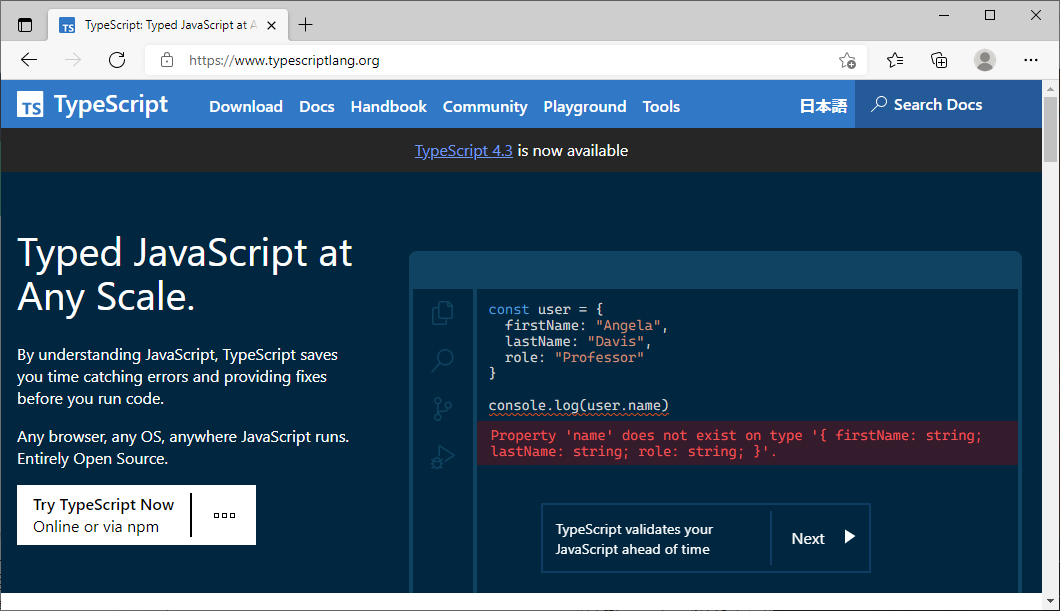
Task: Click the address bar URL
Action: (284, 61)
